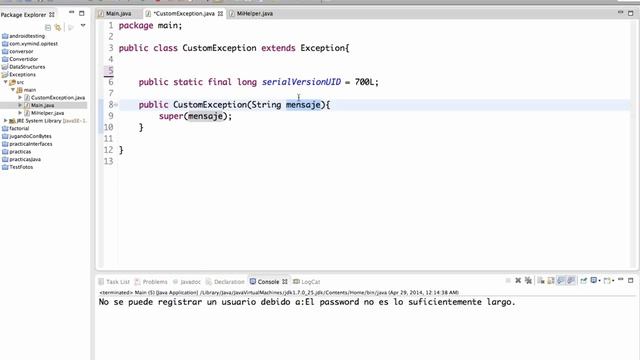Toggle Scroll Lock in the console

pyautogui.click(x=551, y=280)
